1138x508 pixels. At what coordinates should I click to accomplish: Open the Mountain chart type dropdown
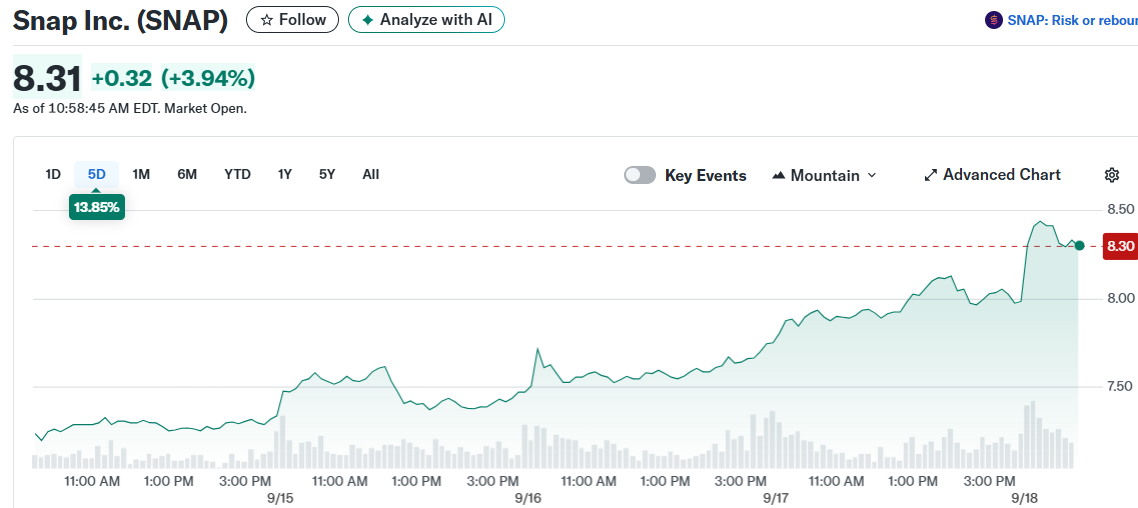pos(826,175)
